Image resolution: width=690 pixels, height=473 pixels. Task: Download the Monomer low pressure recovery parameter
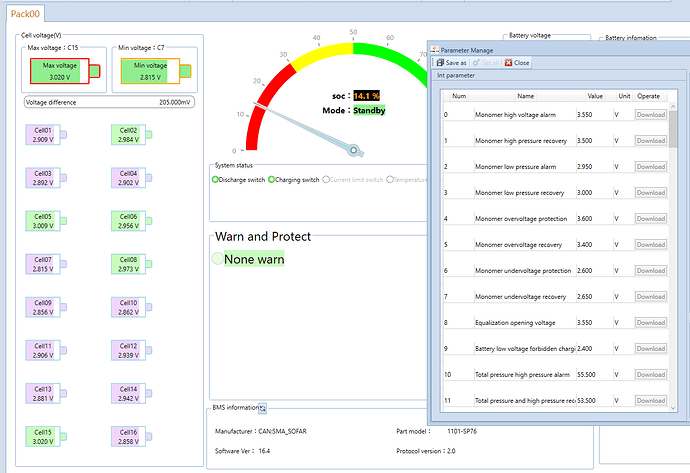650,193
